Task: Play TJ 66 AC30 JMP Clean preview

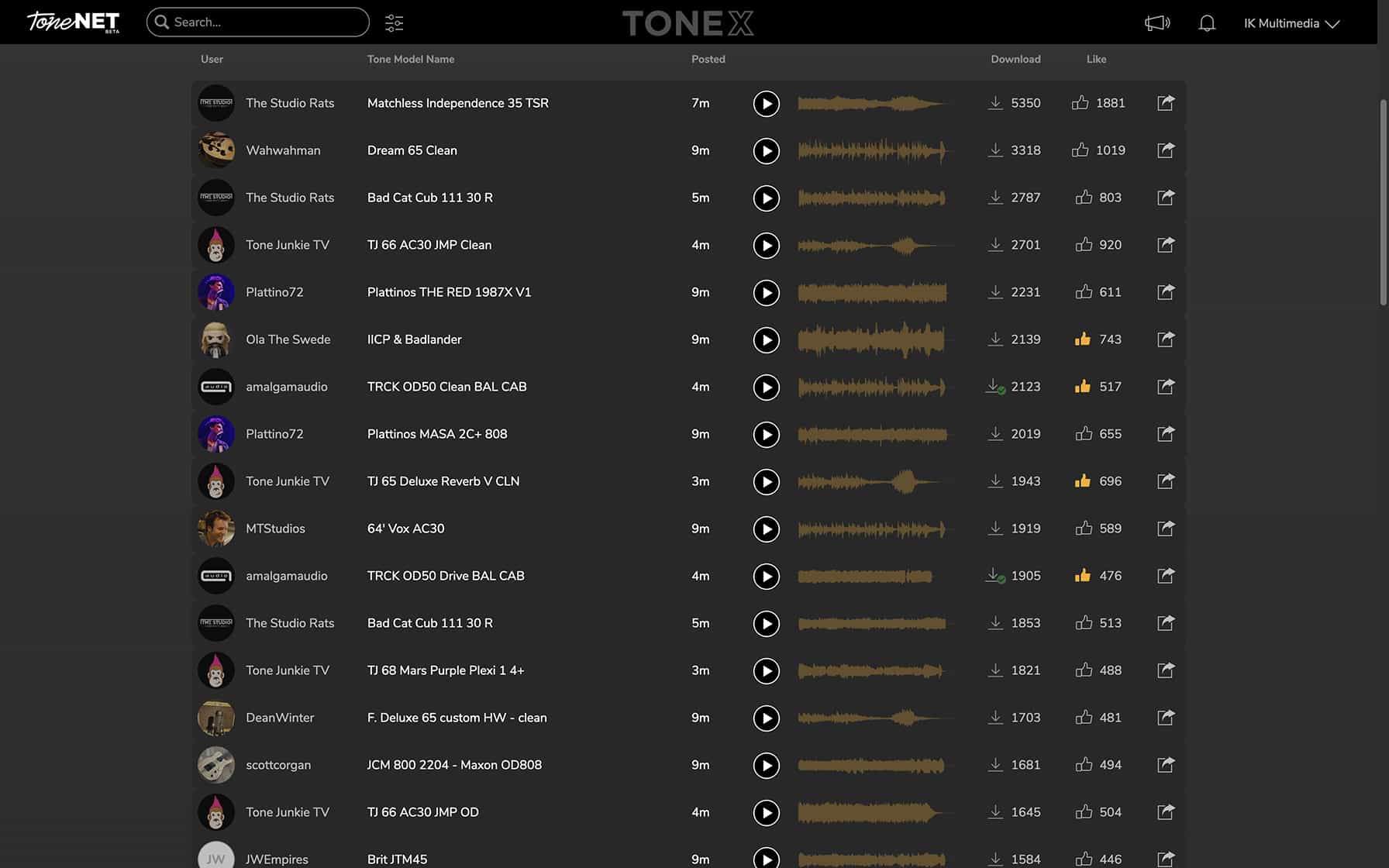Action: point(766,246)
